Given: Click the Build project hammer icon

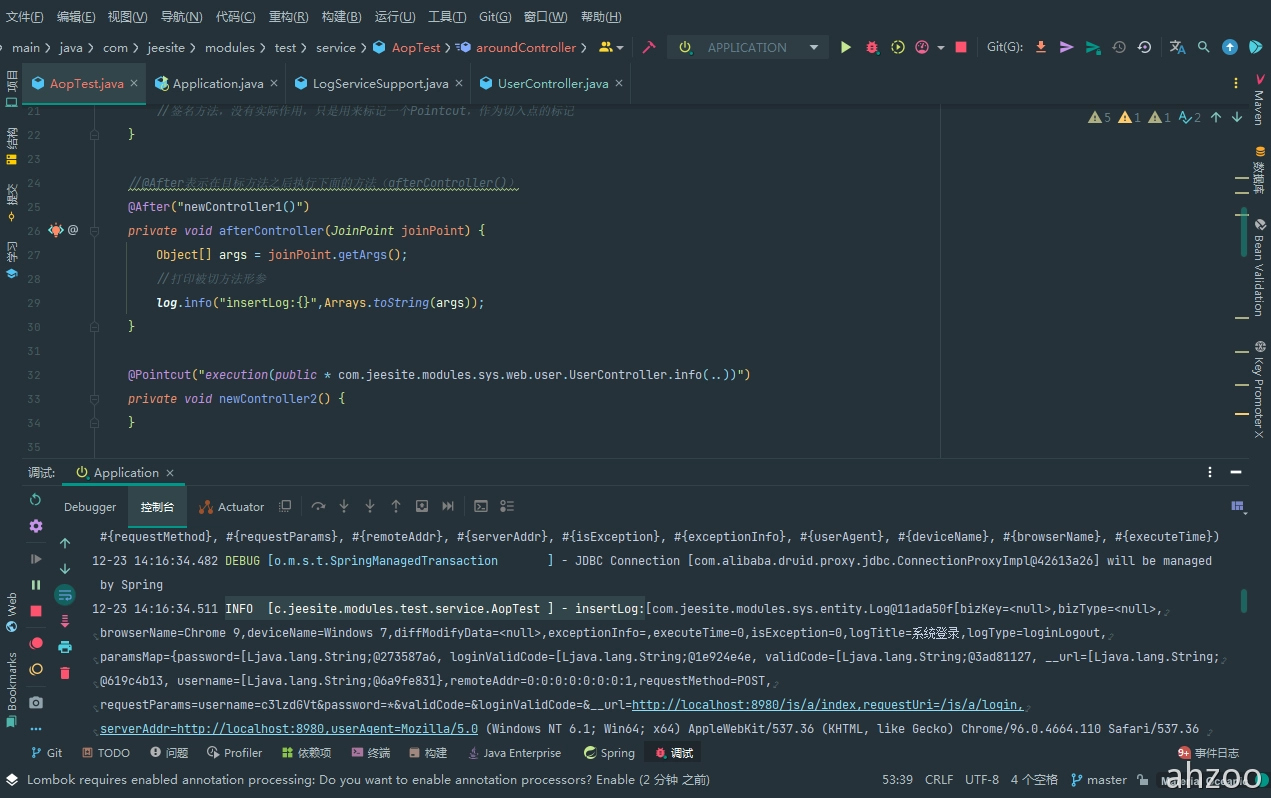Looking at the screenshot, I should coord(649,47).
